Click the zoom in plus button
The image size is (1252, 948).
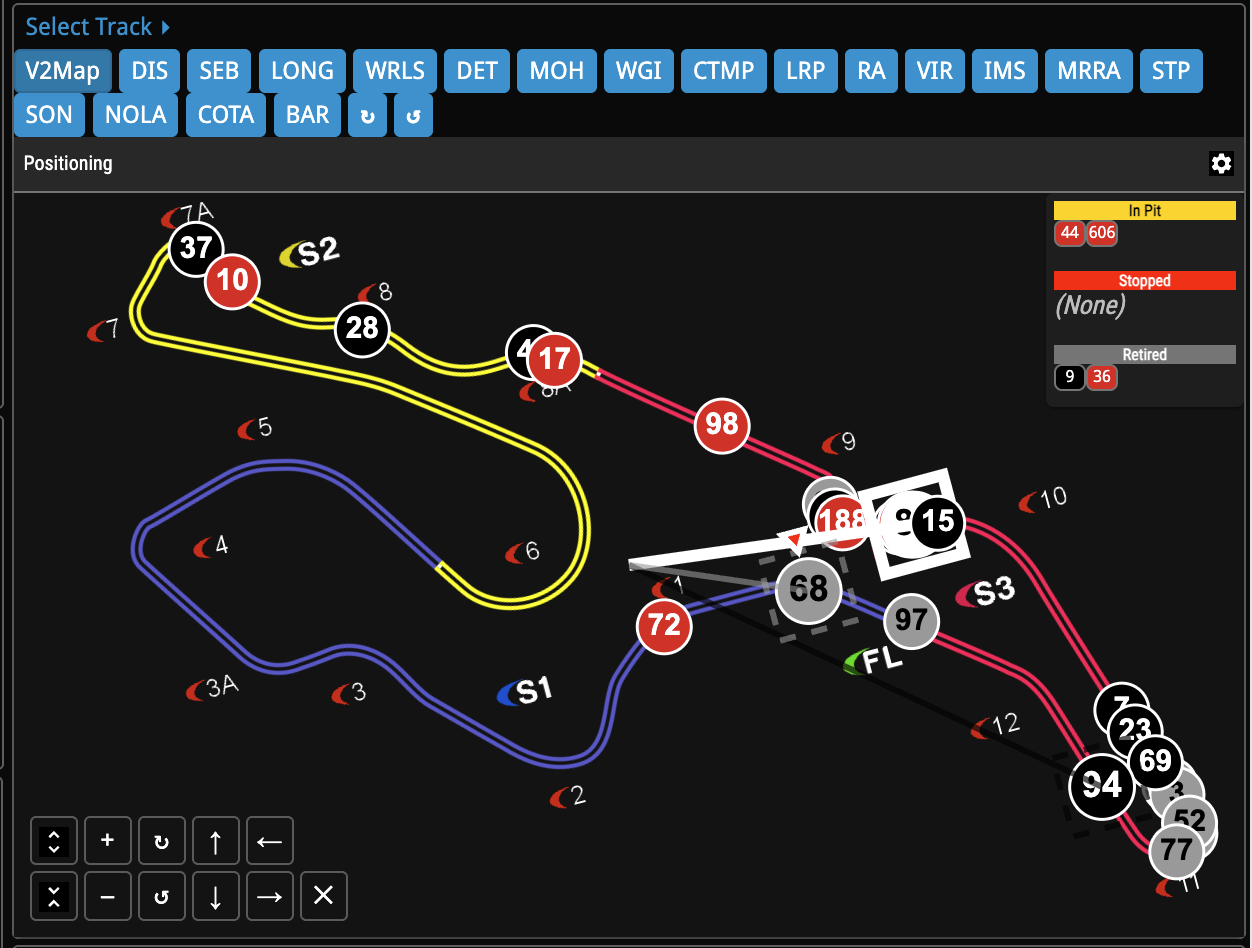tap(108, 840)
